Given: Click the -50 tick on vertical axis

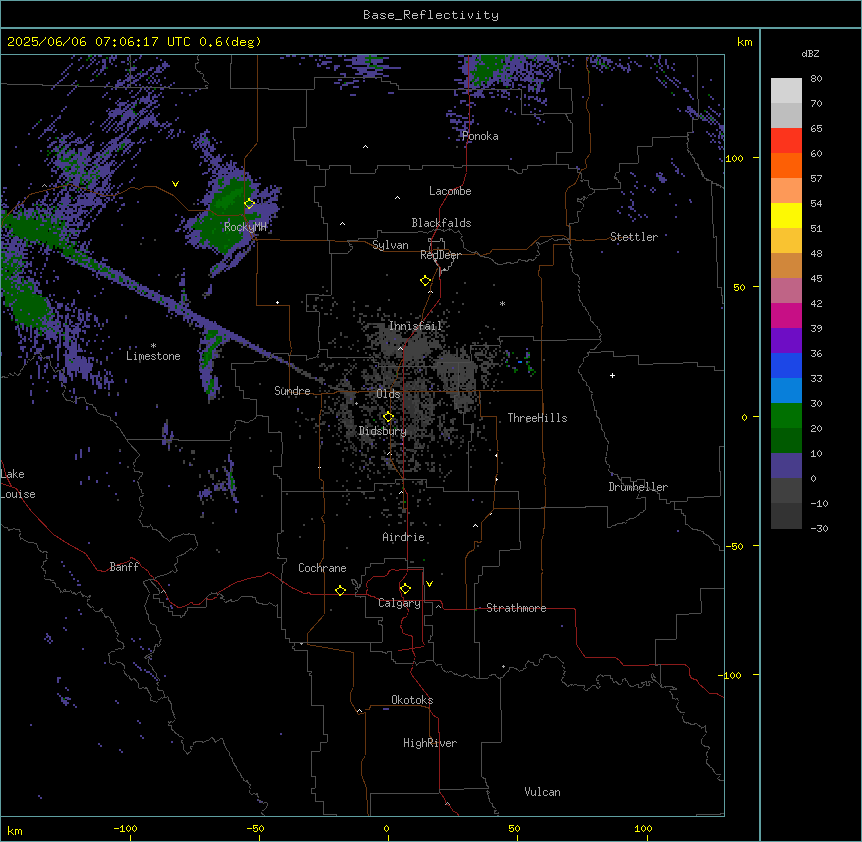Looking at the screenshot, I should click(x=734, y=546).
